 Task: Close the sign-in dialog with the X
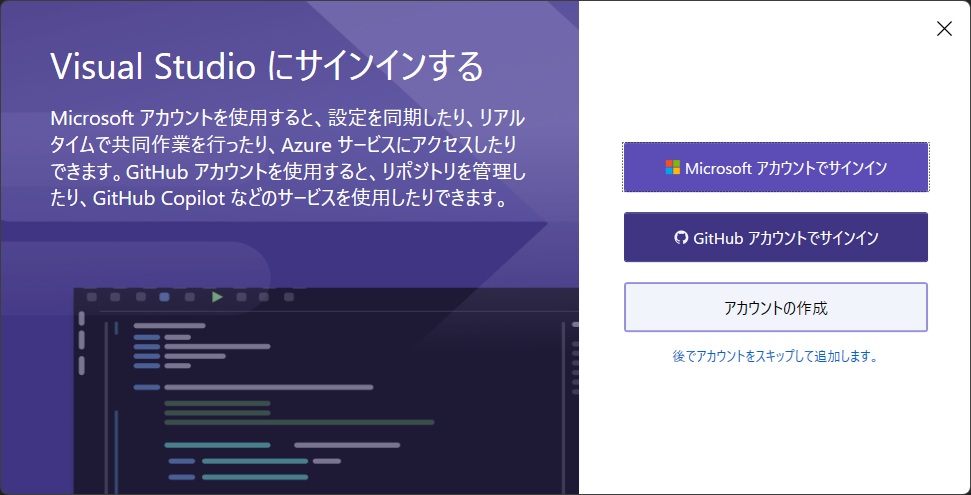(943, 29)
